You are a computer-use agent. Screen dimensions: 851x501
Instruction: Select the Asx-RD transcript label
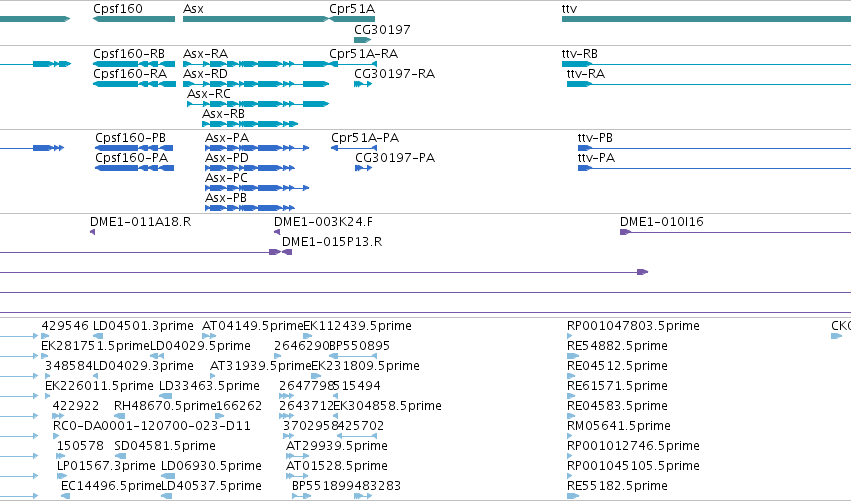click(x=205, y=73)
